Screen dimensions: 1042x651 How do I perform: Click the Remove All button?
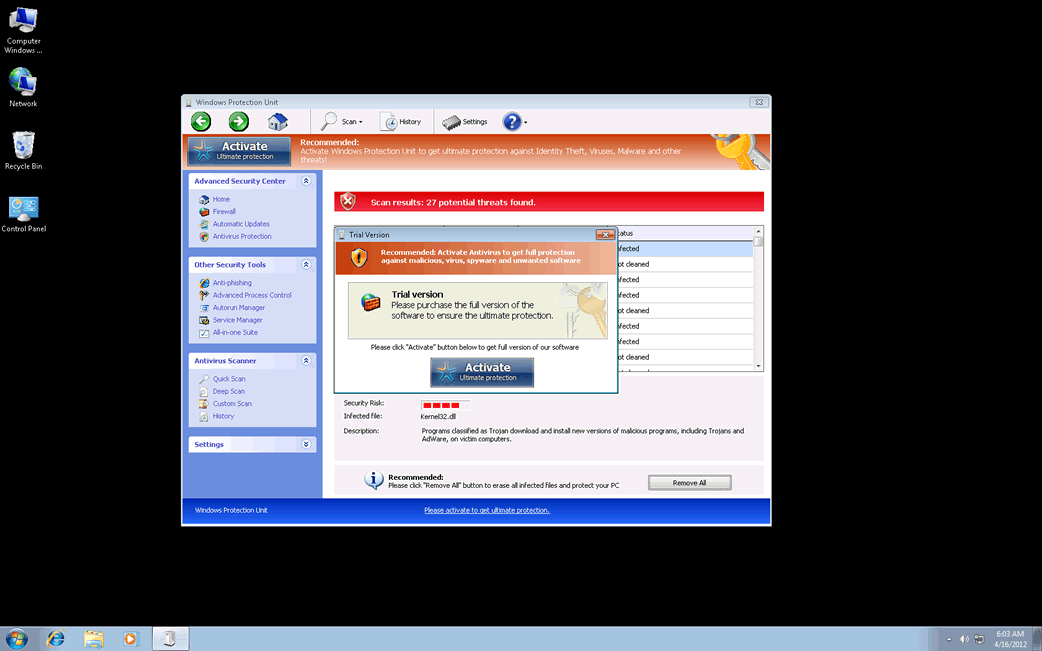click(689, 483)
